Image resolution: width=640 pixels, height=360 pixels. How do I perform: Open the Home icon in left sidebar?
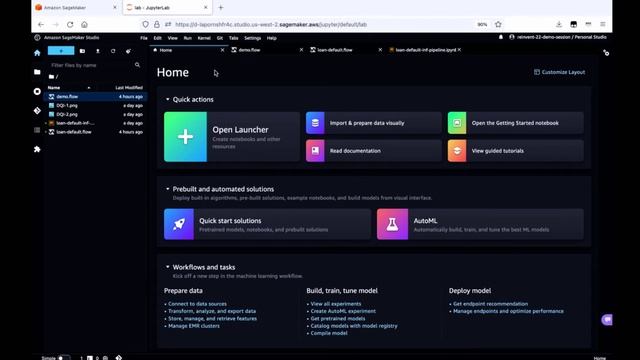tap(37, 53)
